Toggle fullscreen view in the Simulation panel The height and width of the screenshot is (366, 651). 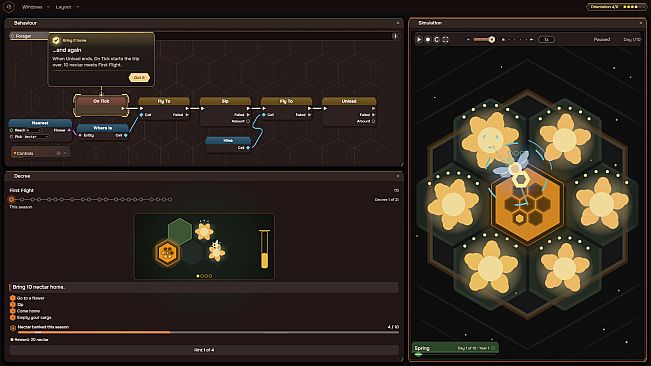(x=445, y=39)
